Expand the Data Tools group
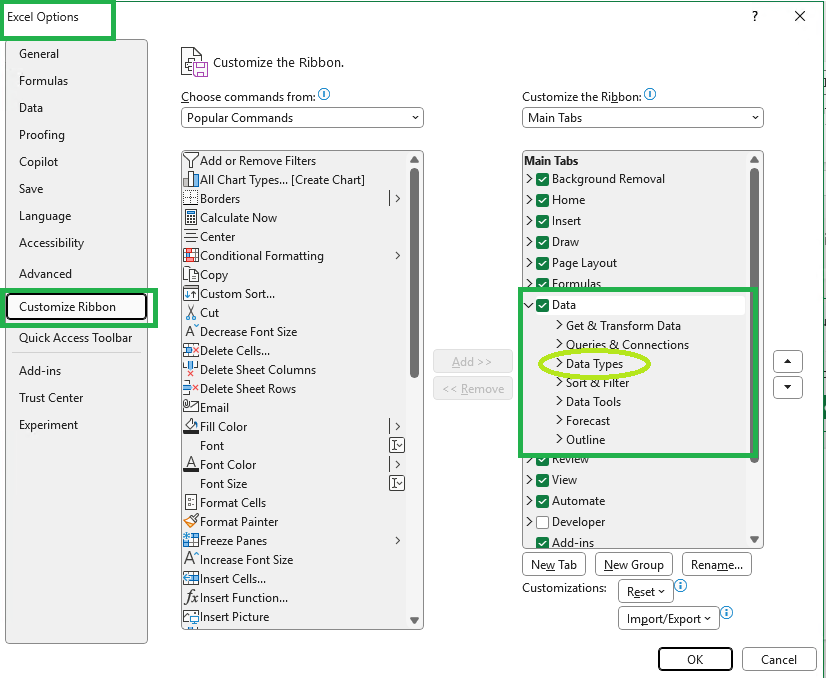This screenshot has width=827, height=682. pyautogui.click(x=560, y=401)
